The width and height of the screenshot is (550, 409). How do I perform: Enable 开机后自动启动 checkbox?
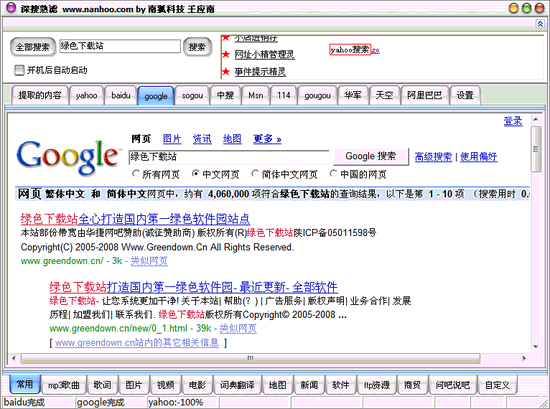tap(19, 70)
